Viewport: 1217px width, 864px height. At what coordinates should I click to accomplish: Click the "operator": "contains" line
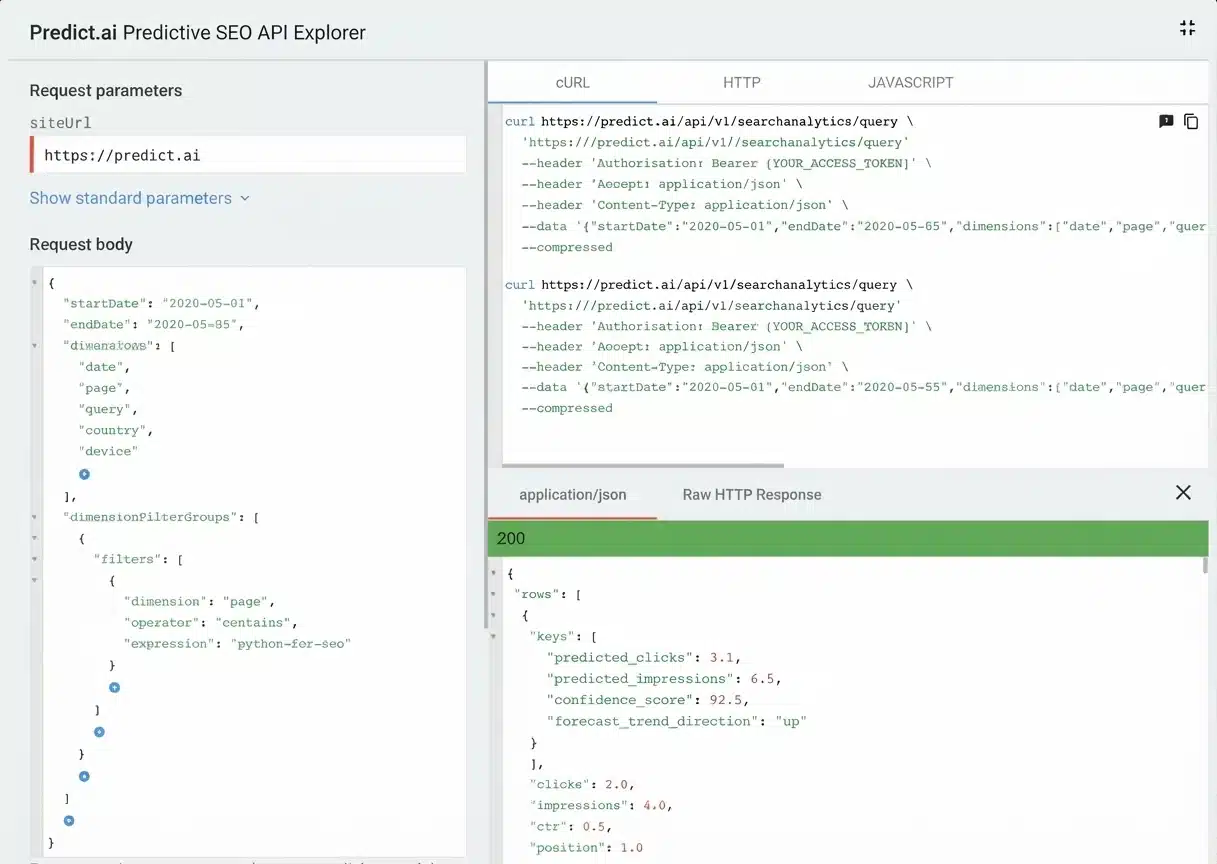(211, 623)
